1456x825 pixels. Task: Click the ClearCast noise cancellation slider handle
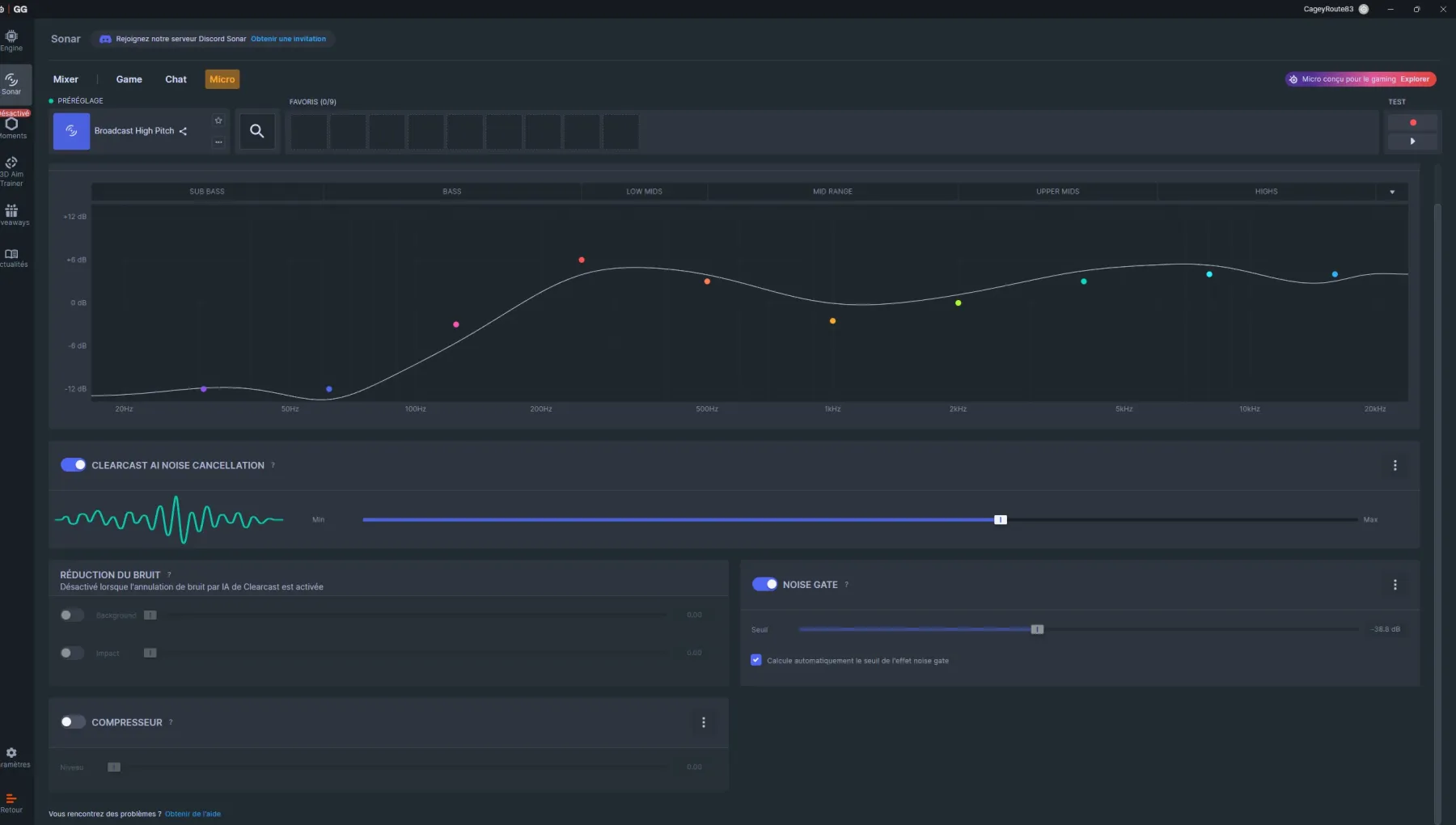(x=1001, y=520)
